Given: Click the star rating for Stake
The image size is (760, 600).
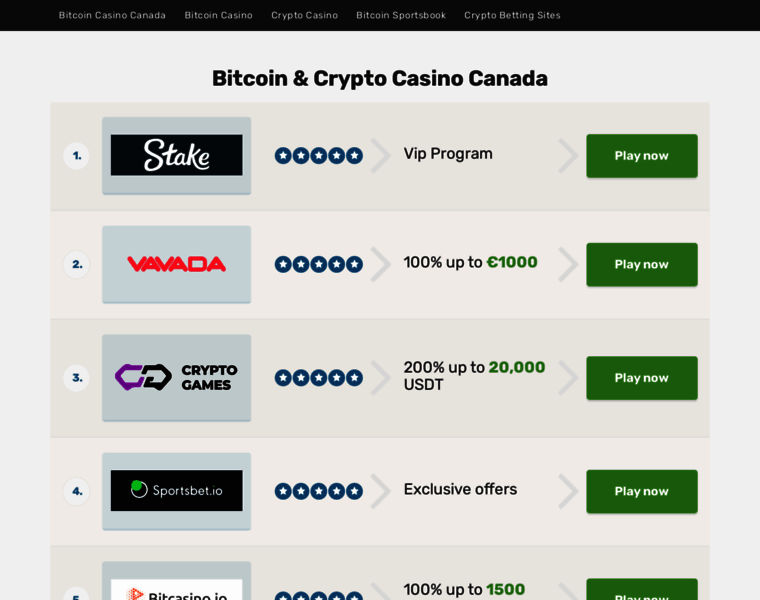Looking at the screenshot, I should (318, 156).
